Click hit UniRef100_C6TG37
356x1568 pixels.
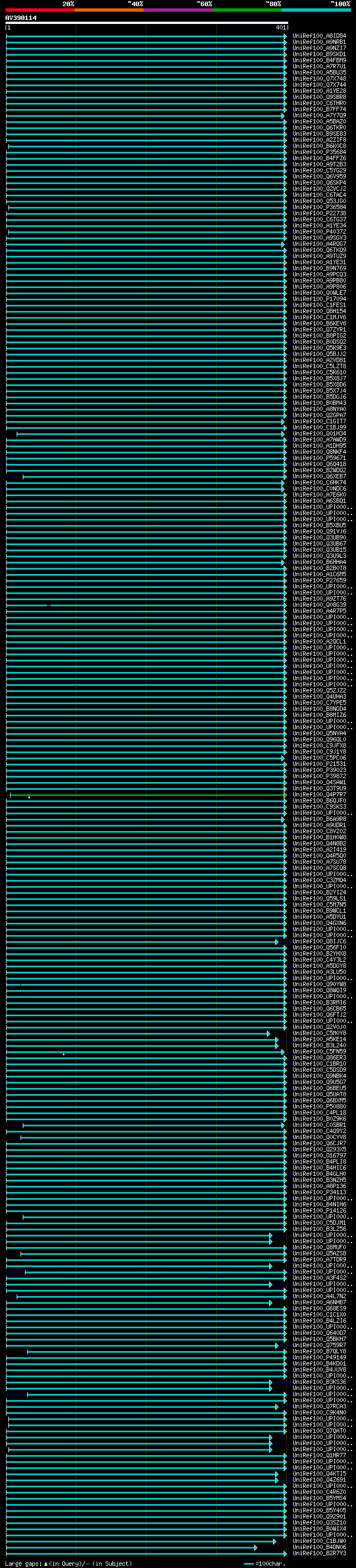[319, 220]
